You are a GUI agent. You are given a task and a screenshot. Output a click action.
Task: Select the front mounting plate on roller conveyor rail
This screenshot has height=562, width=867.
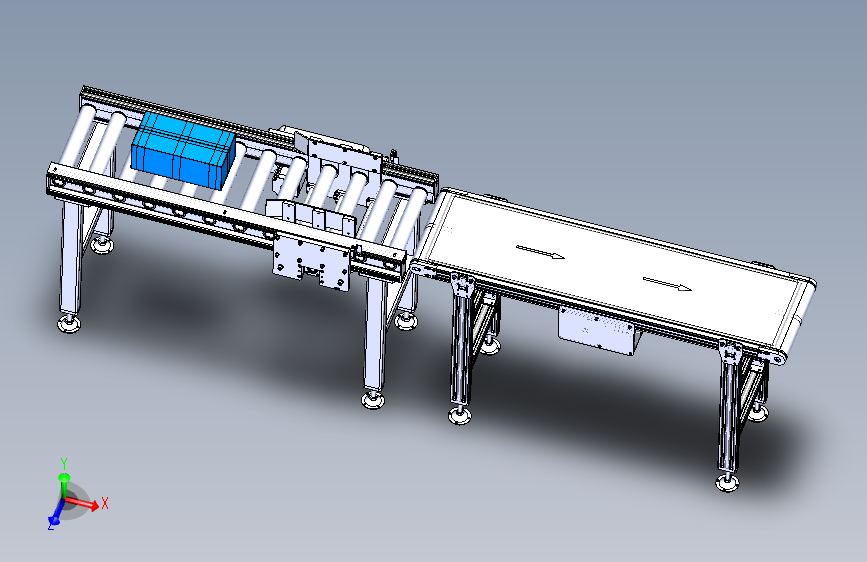point(312,264)
